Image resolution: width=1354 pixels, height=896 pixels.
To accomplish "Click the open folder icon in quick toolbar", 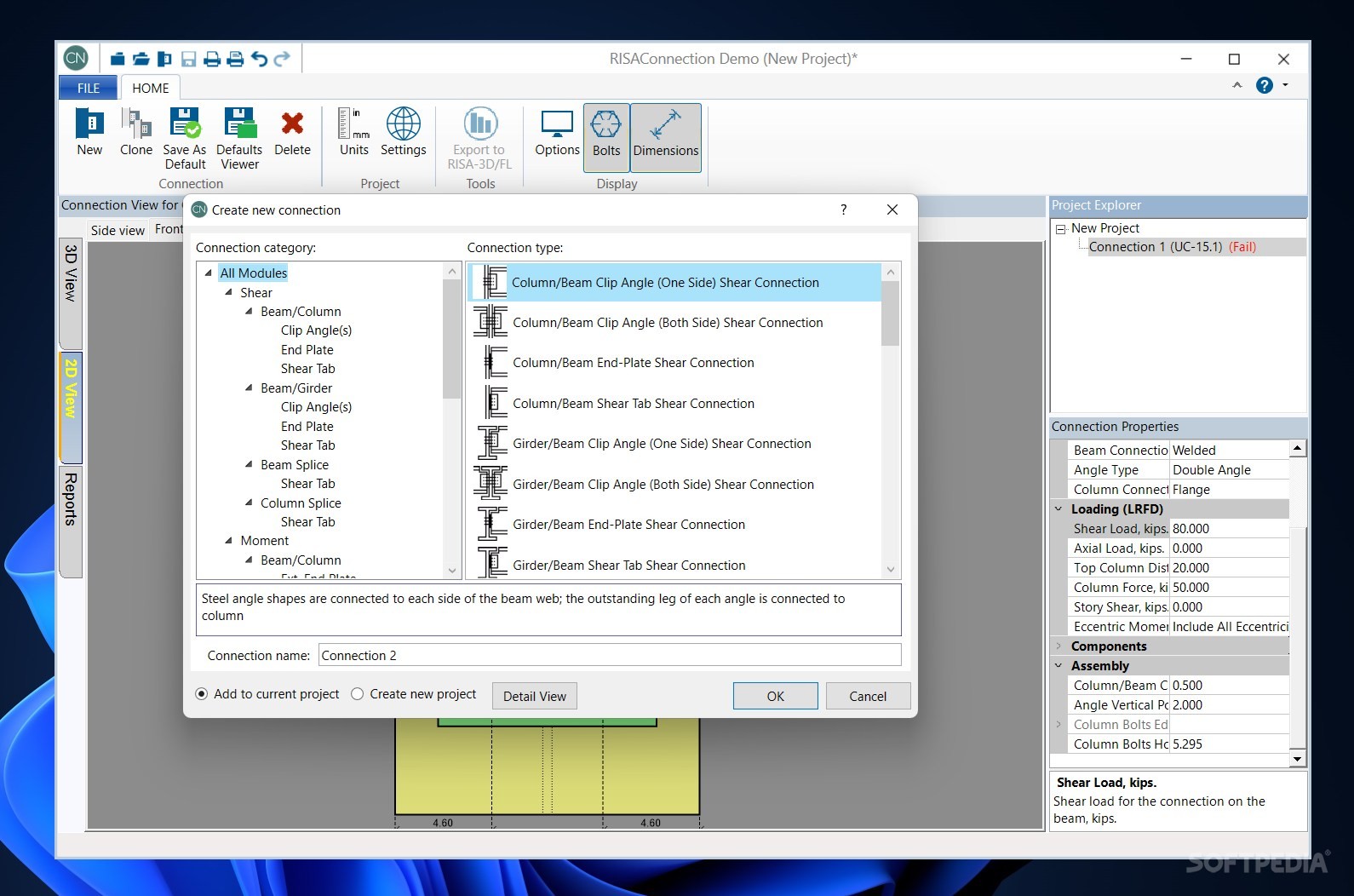I will (141, 59).
